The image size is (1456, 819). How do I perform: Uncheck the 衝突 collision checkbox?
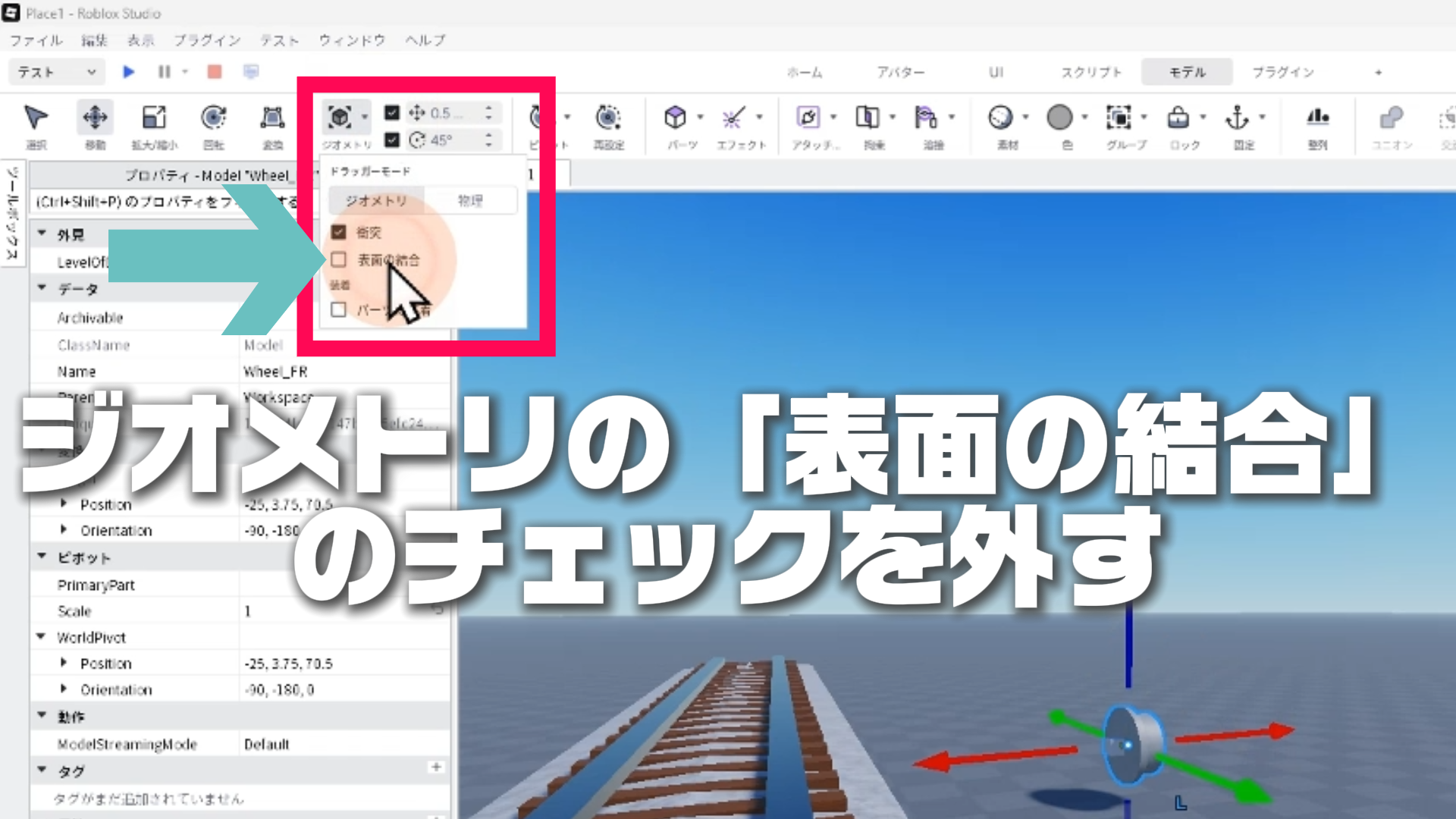(339, 233)
